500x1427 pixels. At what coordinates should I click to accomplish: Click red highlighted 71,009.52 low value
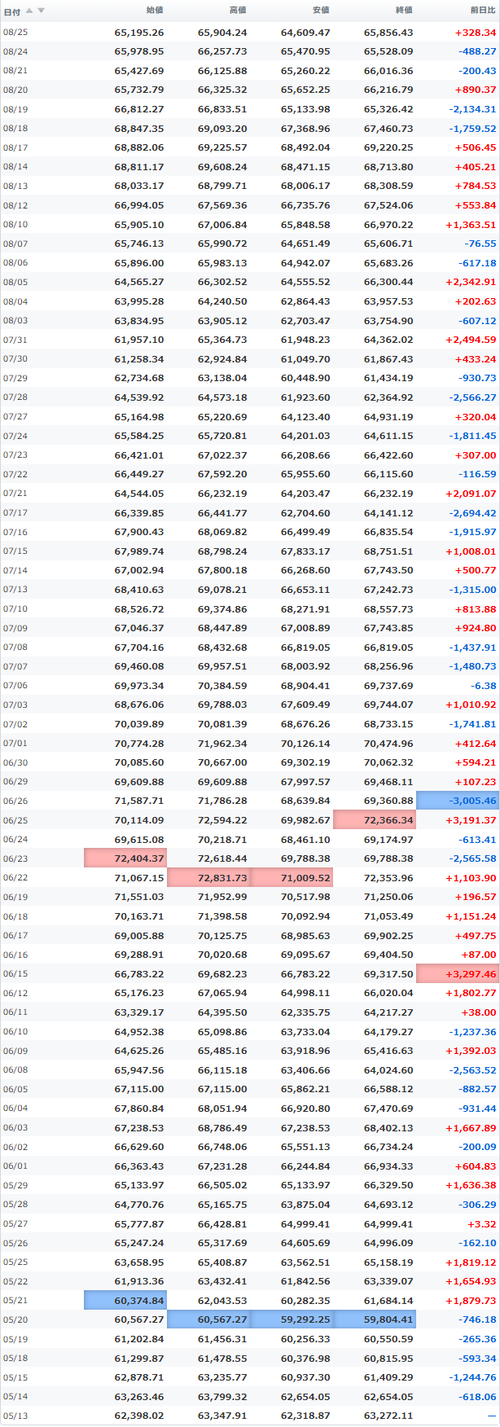pyautogui.click(x=291, y=876)
